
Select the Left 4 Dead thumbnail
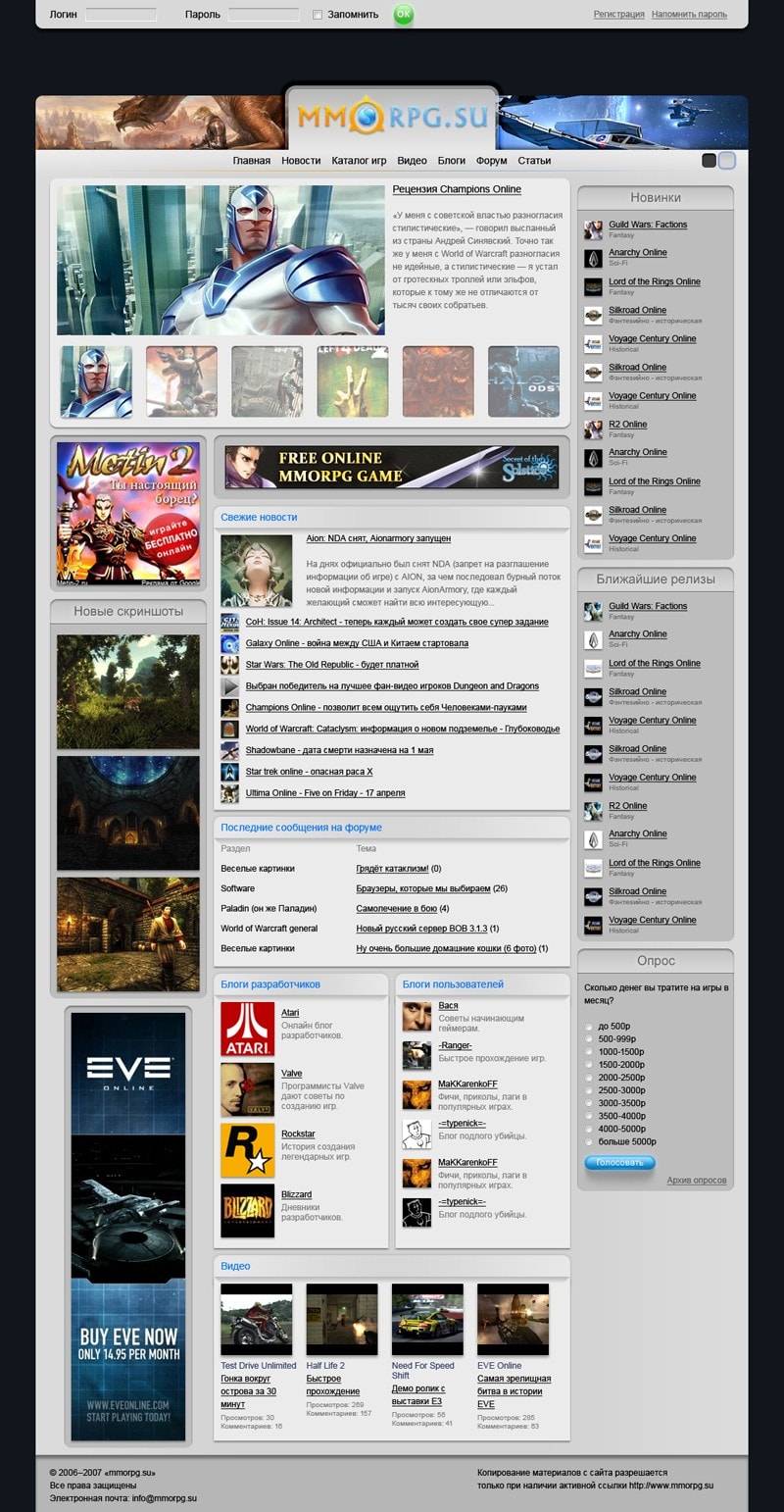[x=353, y=381]
